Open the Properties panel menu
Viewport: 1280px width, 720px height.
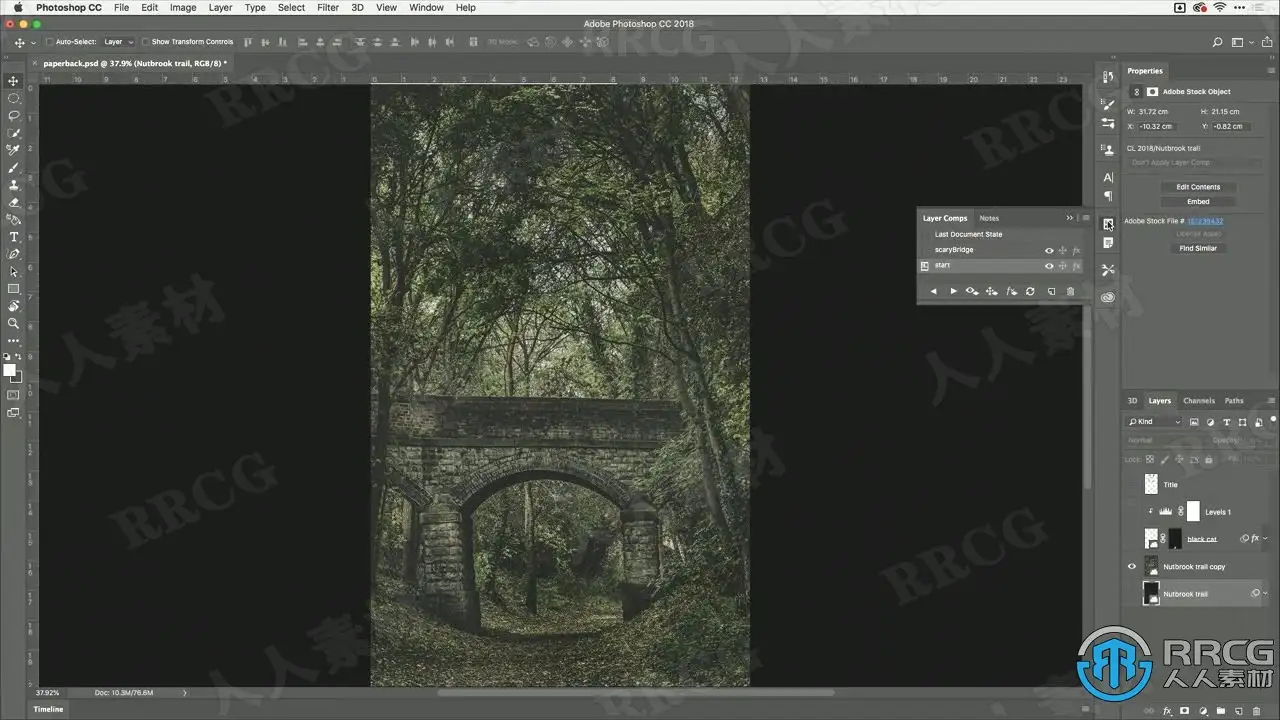point(1271,71)
